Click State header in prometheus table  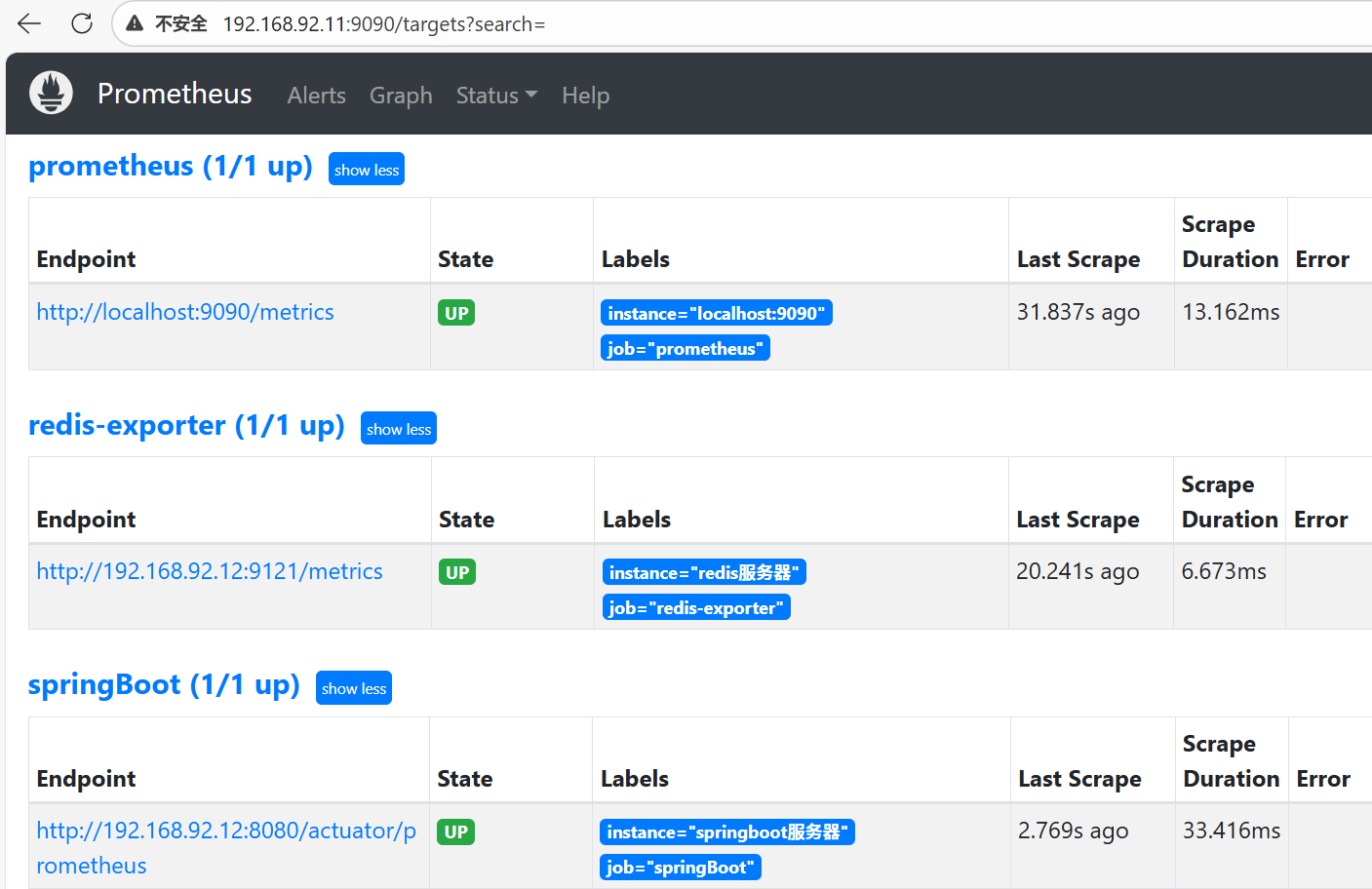click(465, 259)
